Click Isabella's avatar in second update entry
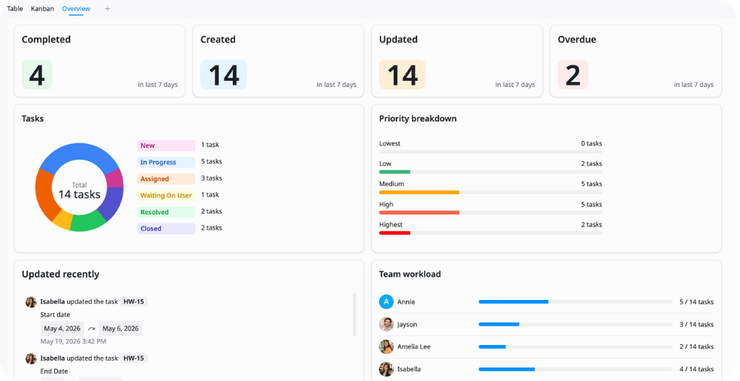 click(31, 359)
